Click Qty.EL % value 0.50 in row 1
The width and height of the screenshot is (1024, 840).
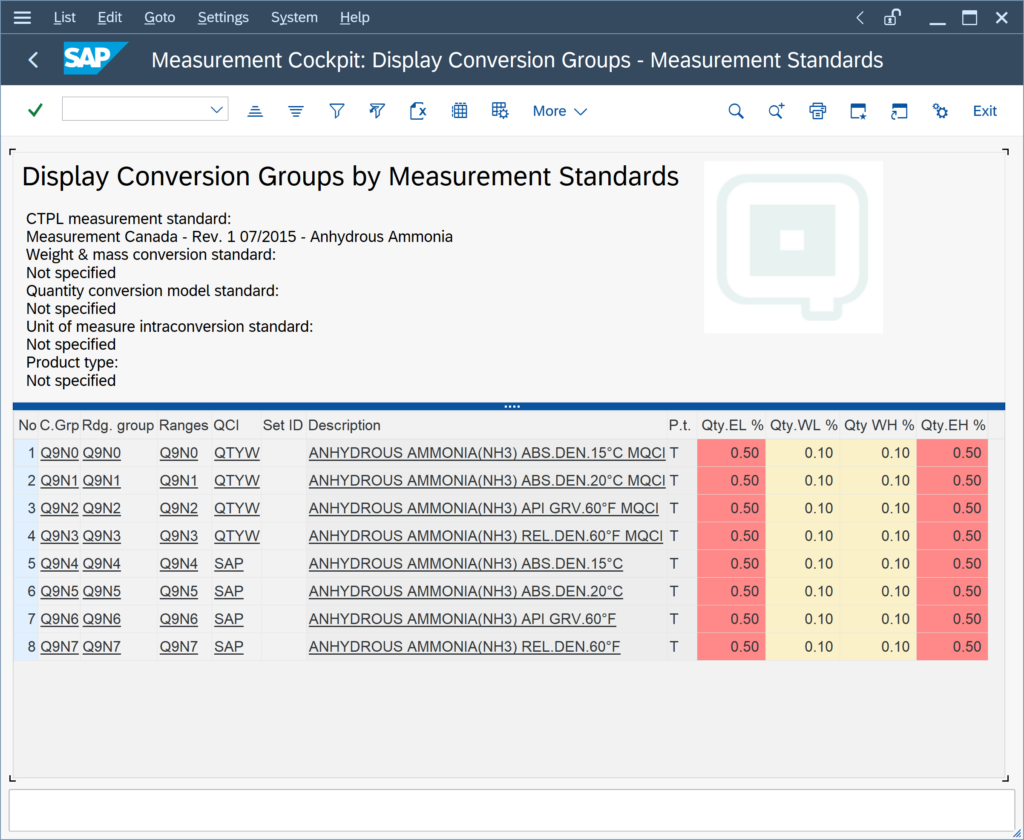click(x=731, y=453)
